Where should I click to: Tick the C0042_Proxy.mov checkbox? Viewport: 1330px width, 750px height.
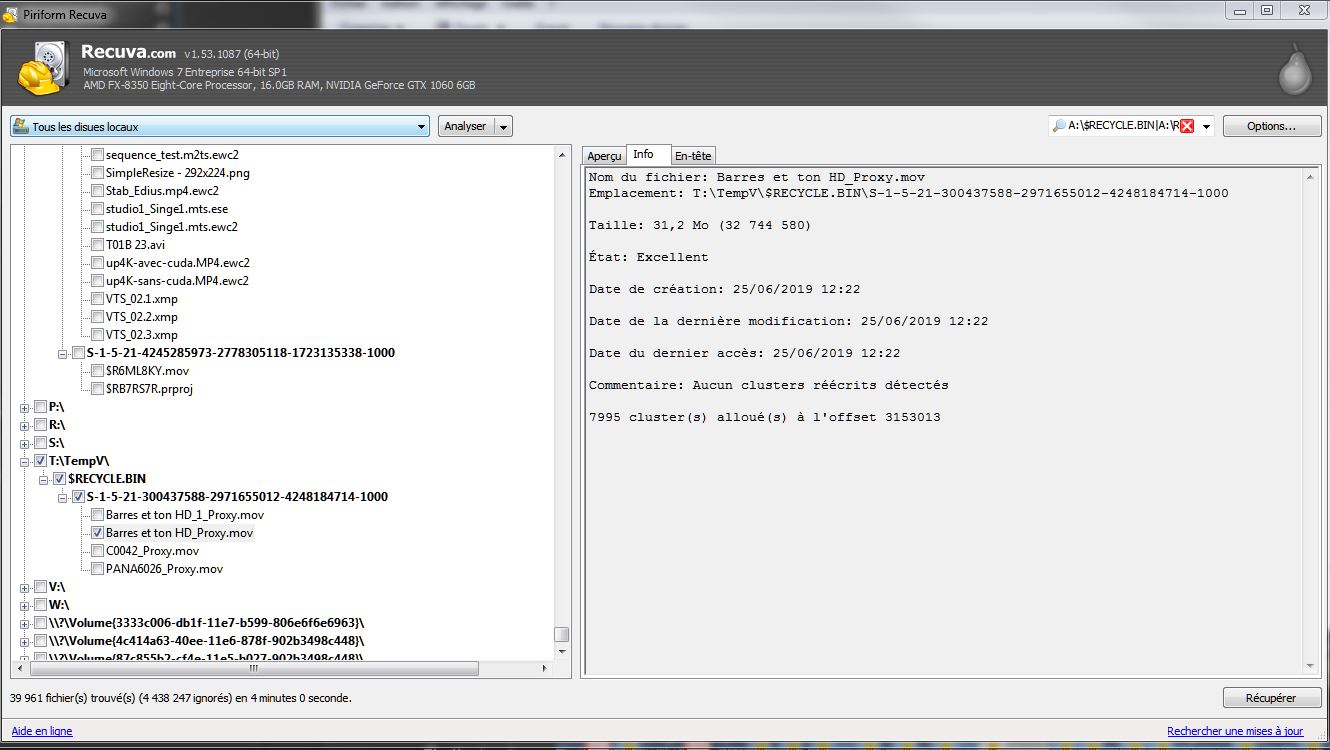point(97,551)
